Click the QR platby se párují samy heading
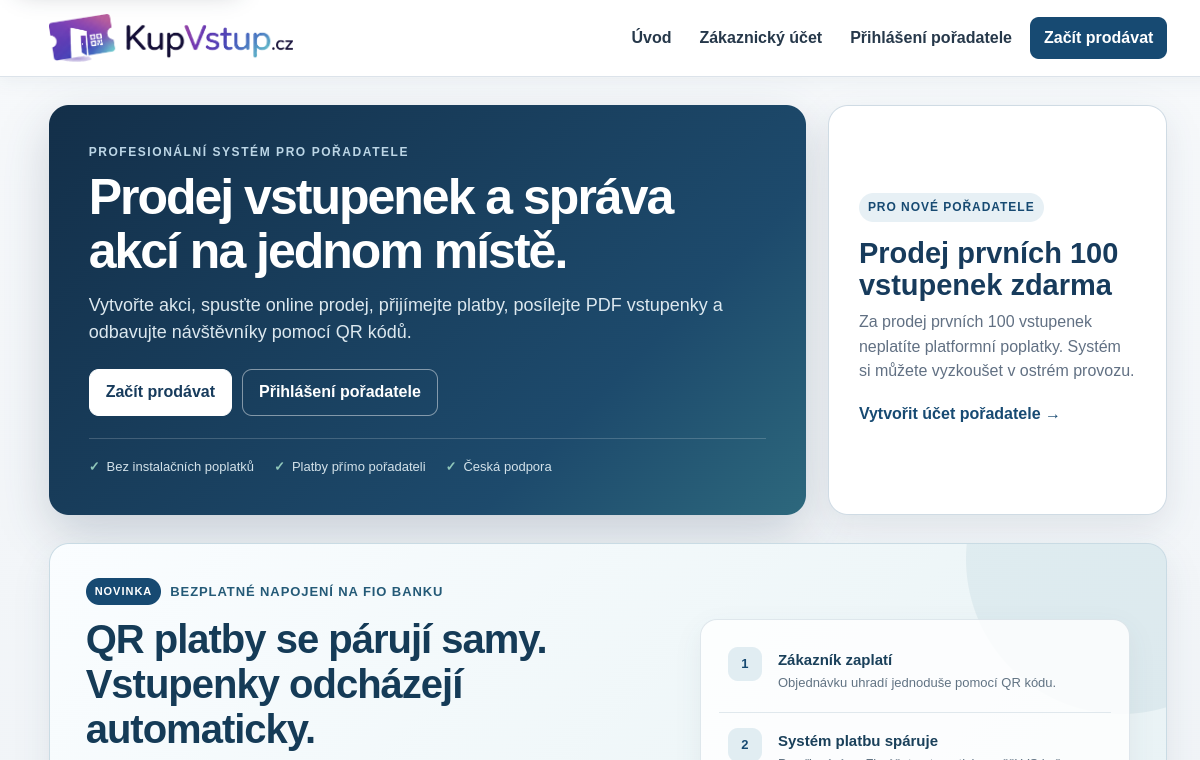This screenshot has height=760, width=1200. (316, 684)
